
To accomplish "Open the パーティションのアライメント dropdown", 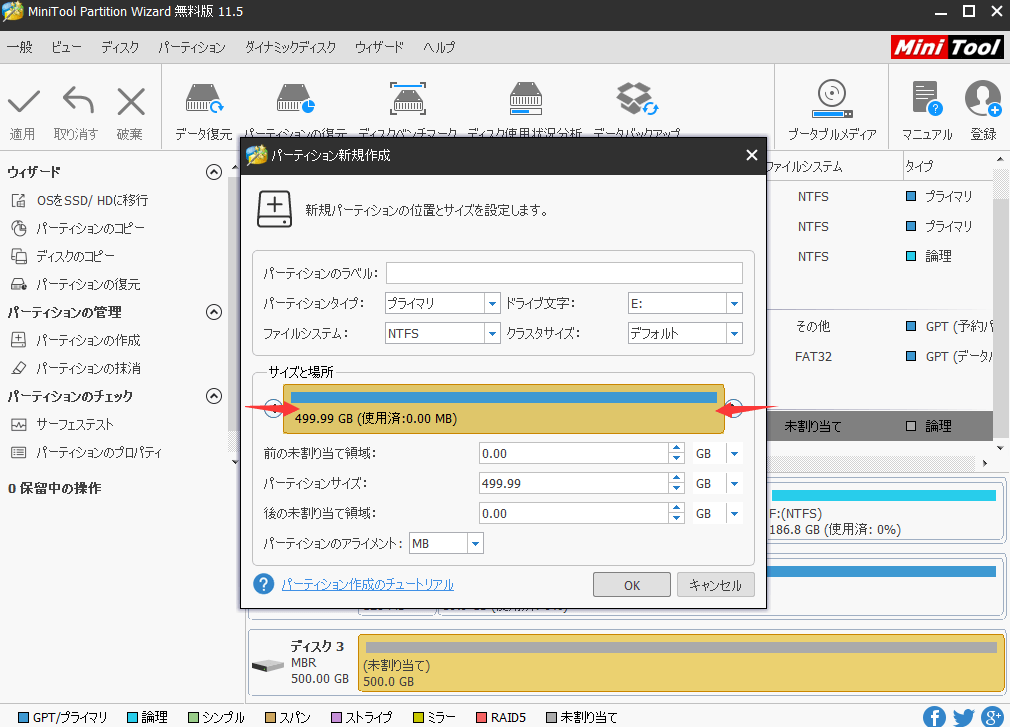I will pyautogui.click(x=475, y=542).
